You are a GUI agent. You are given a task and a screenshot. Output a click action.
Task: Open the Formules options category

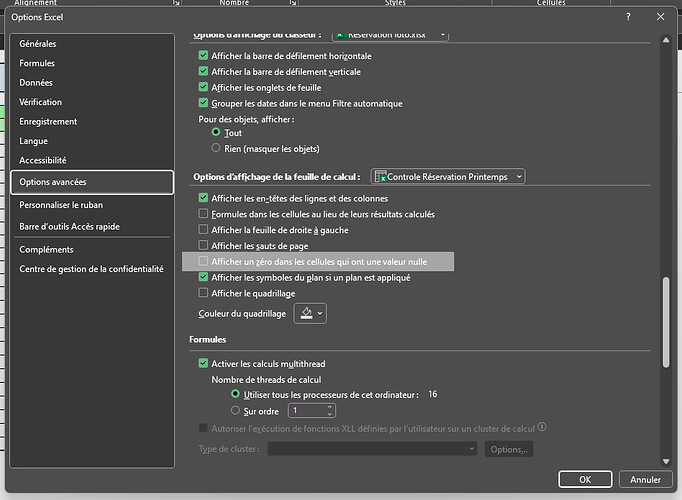(x=37, y=63)
